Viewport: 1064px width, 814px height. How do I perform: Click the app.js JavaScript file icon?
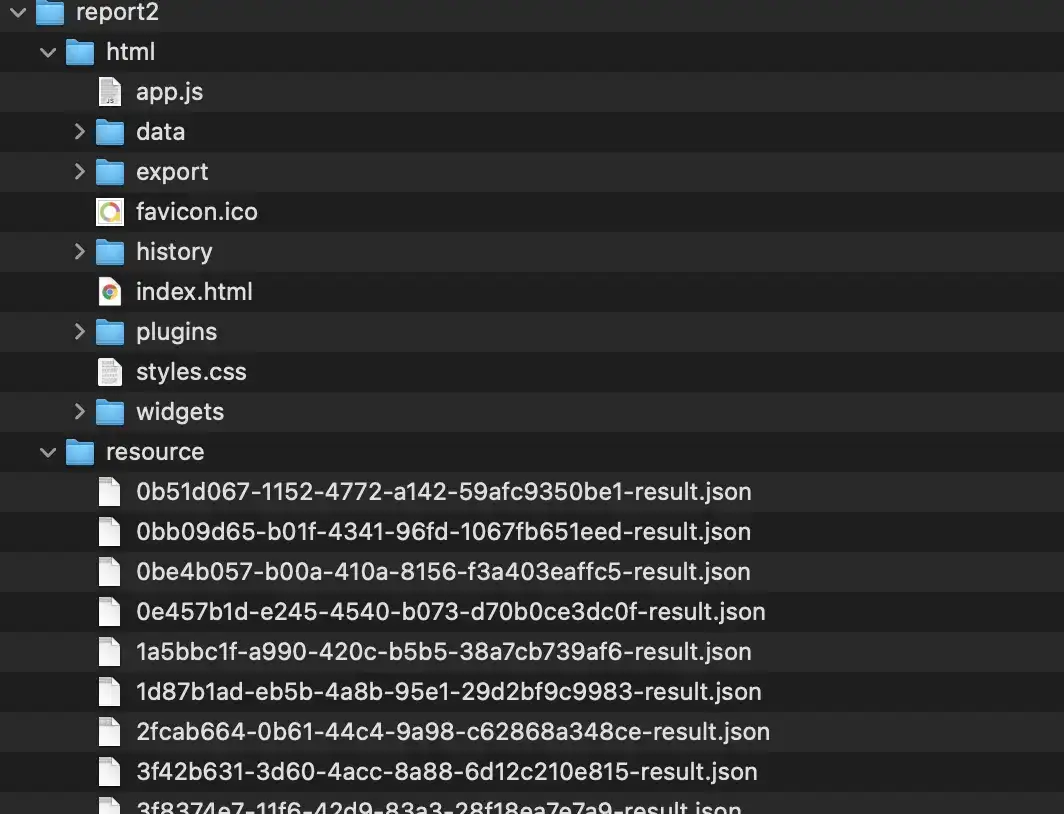110,92
